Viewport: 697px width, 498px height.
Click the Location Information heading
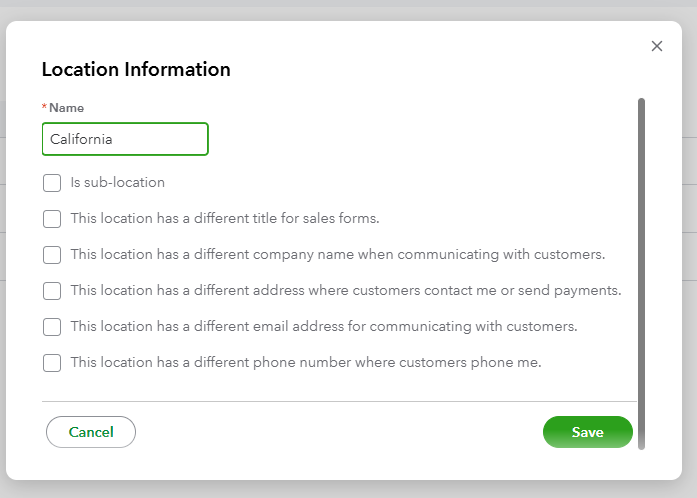136,70
